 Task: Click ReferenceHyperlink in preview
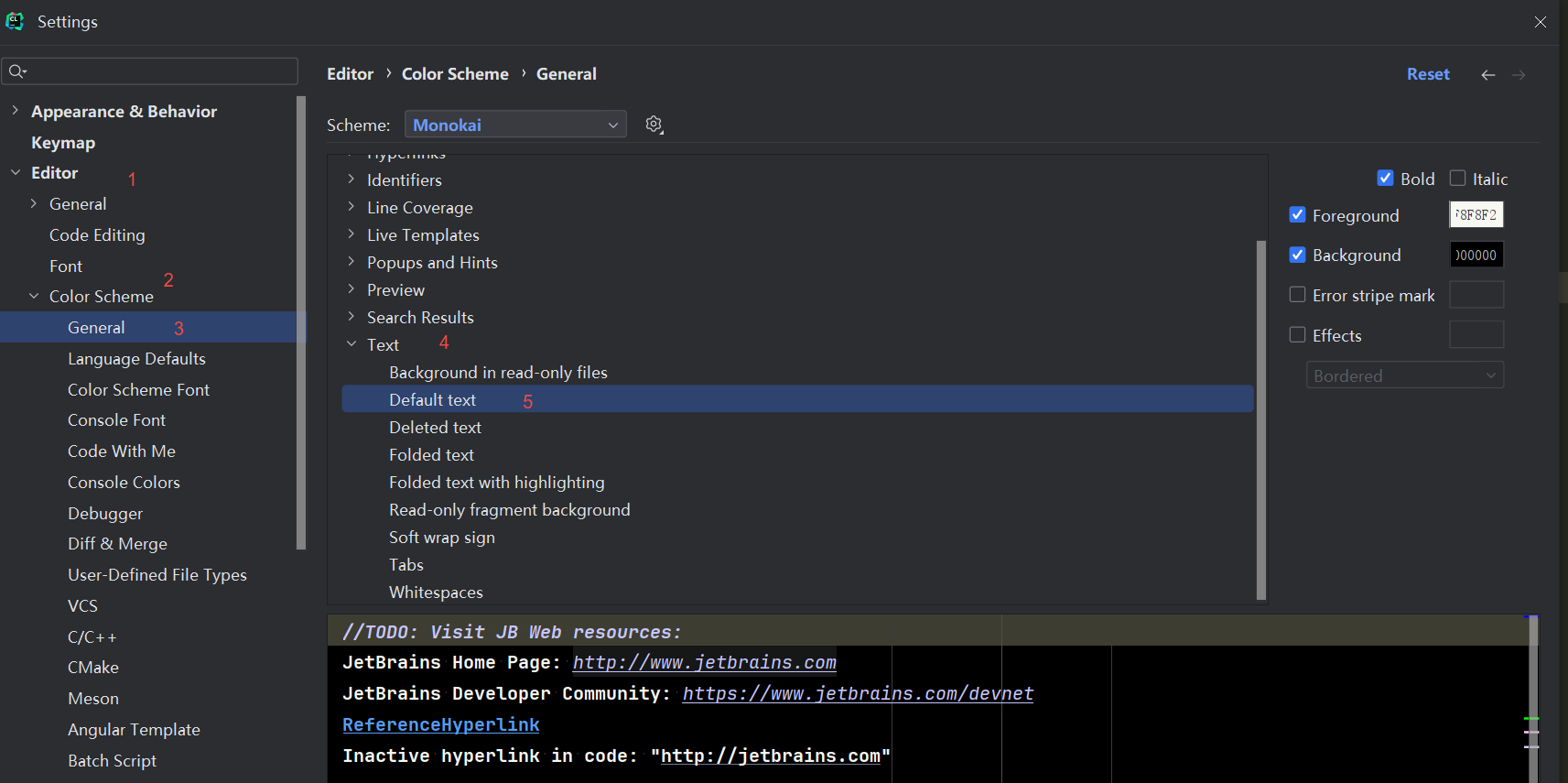(x=441, y=724)
